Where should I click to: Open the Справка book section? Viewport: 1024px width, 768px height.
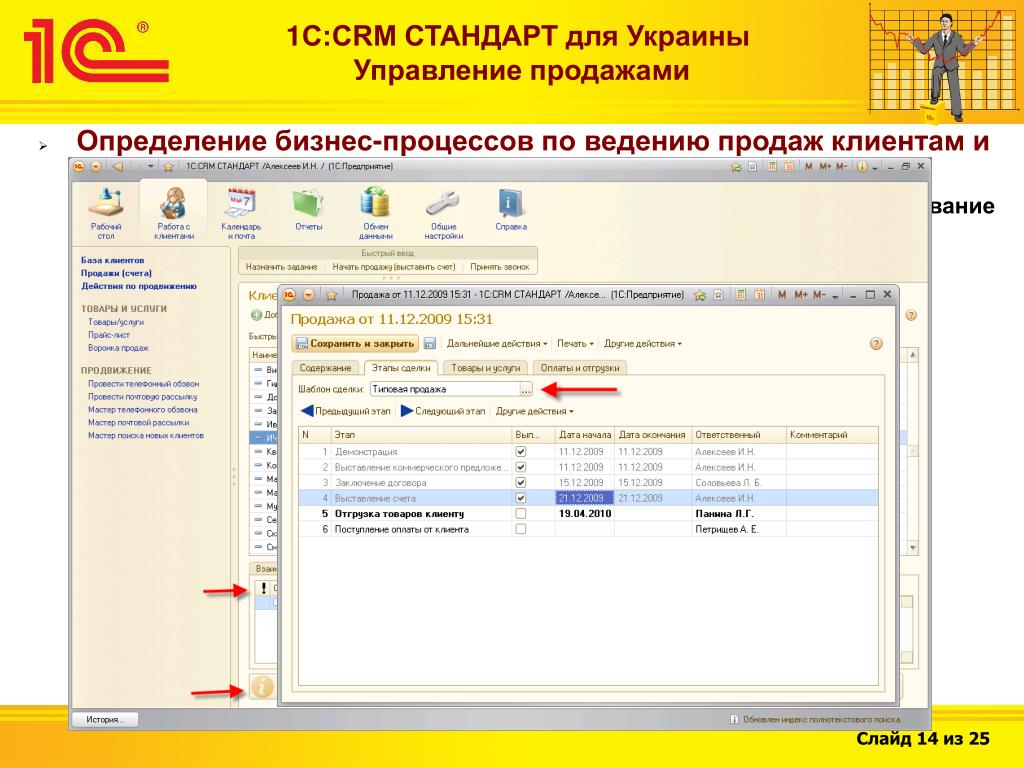coord(511,210)
